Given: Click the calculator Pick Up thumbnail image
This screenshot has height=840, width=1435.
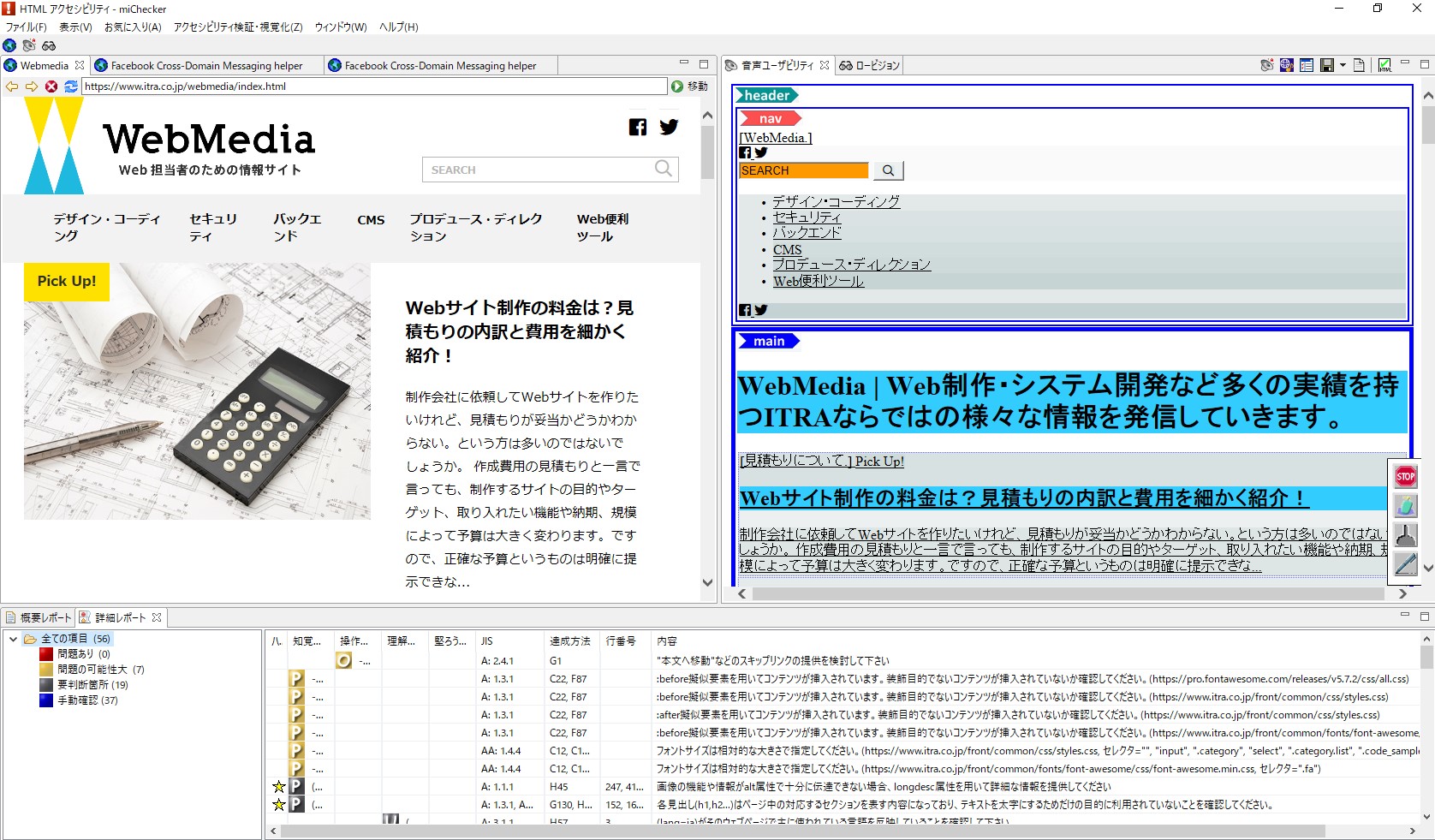Looking at the screenshot, I should pyautogui.click(x=197, y=391).
